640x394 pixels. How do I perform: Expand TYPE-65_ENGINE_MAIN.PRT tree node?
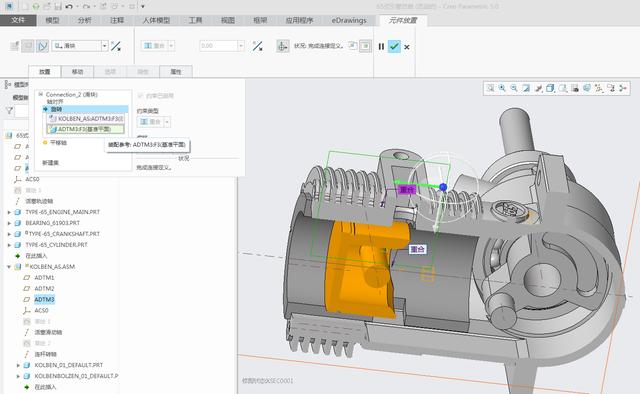tap(9, 212)
